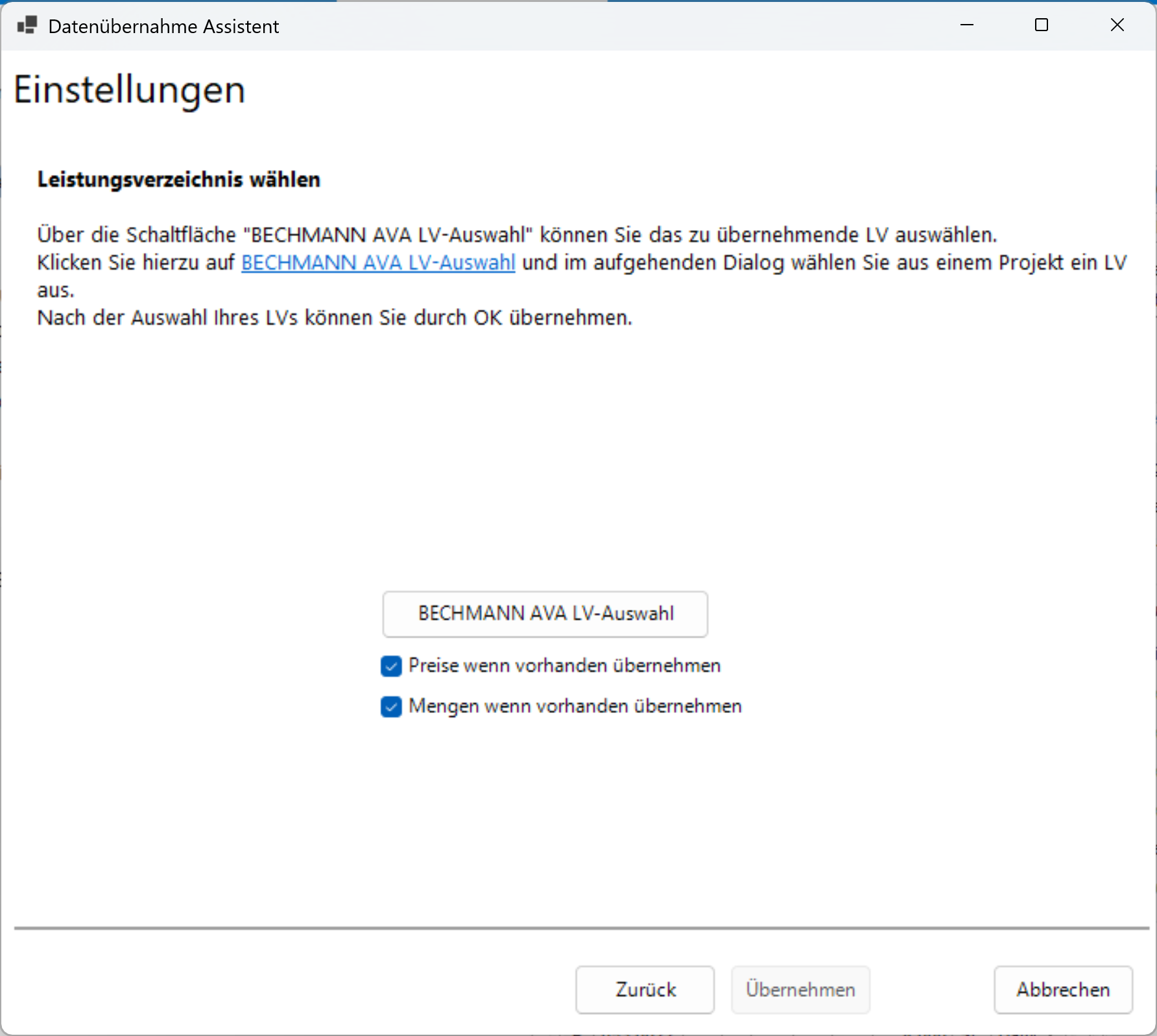
Task: Go back with the Zurück button
Action: pos(645,990)
